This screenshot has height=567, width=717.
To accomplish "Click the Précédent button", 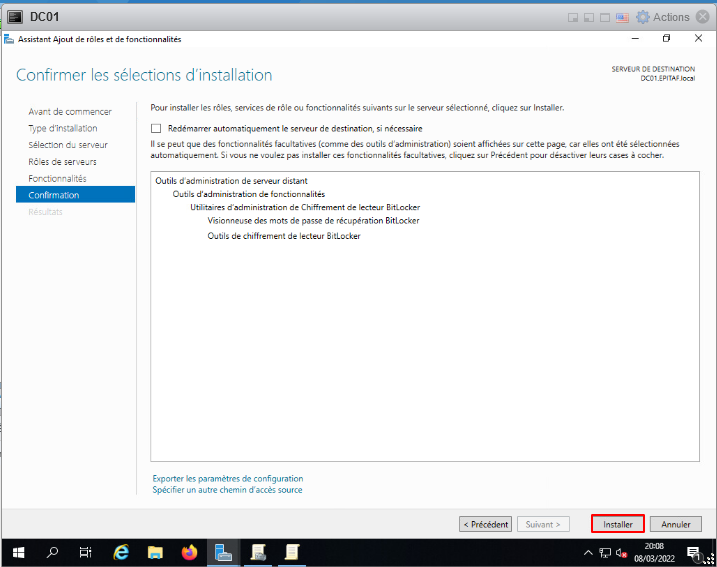I will pyautogui.click(x=486, y=524).
